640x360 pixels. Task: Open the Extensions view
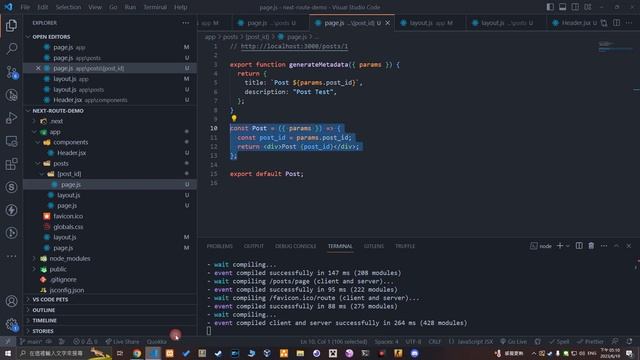(x=11, y=164)
